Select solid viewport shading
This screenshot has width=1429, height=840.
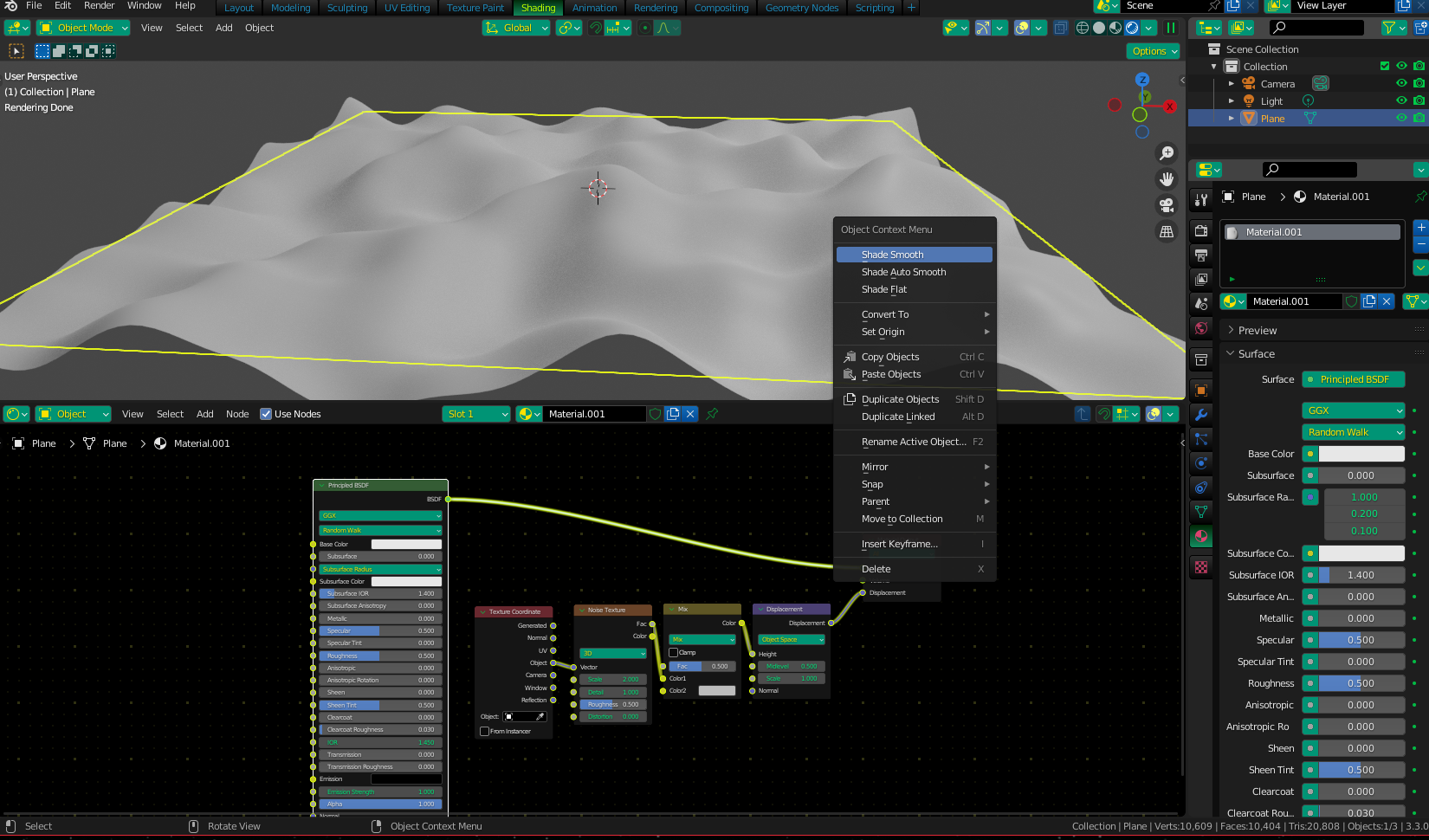tap(1099, 28)
